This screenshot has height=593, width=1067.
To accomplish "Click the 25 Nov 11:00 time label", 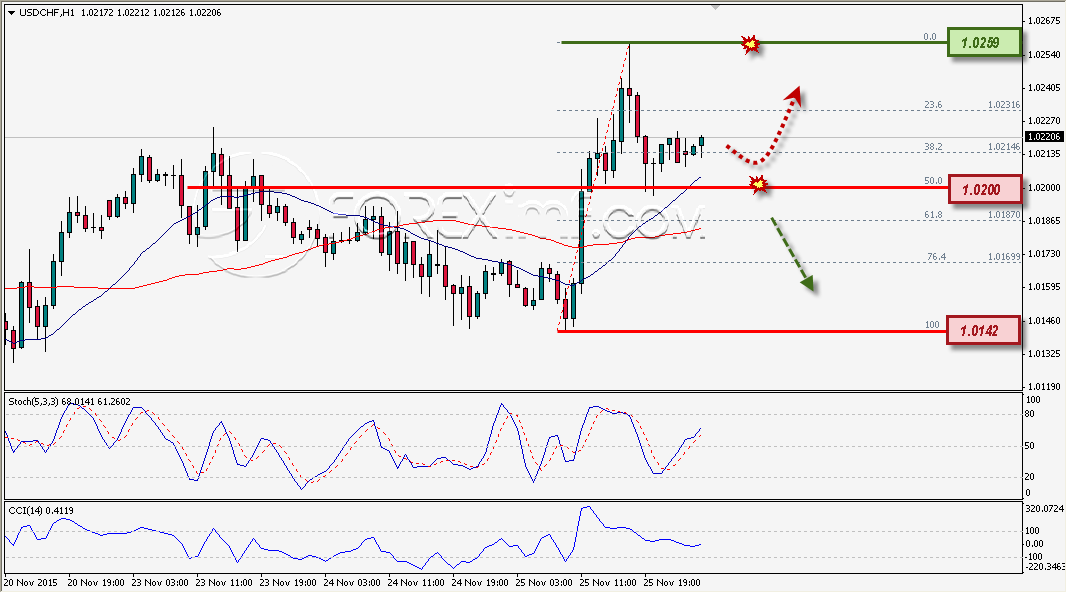I will [608, 583].
